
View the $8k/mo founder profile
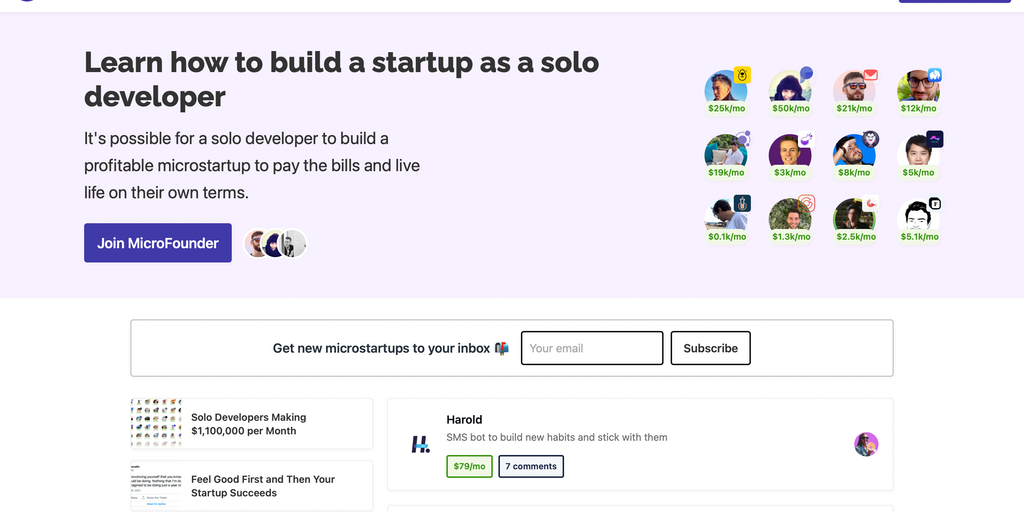point(853,151)
